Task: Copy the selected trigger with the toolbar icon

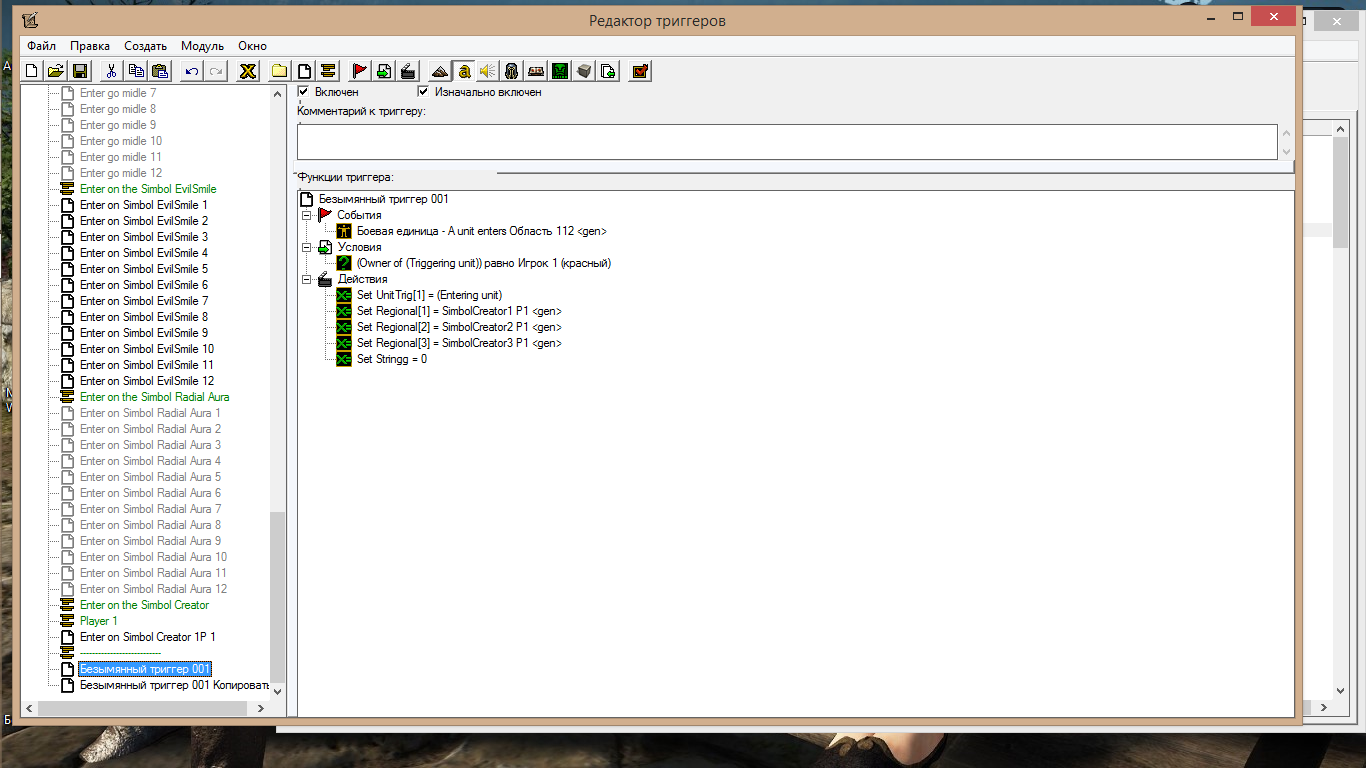Action: (x=136, y=70)
